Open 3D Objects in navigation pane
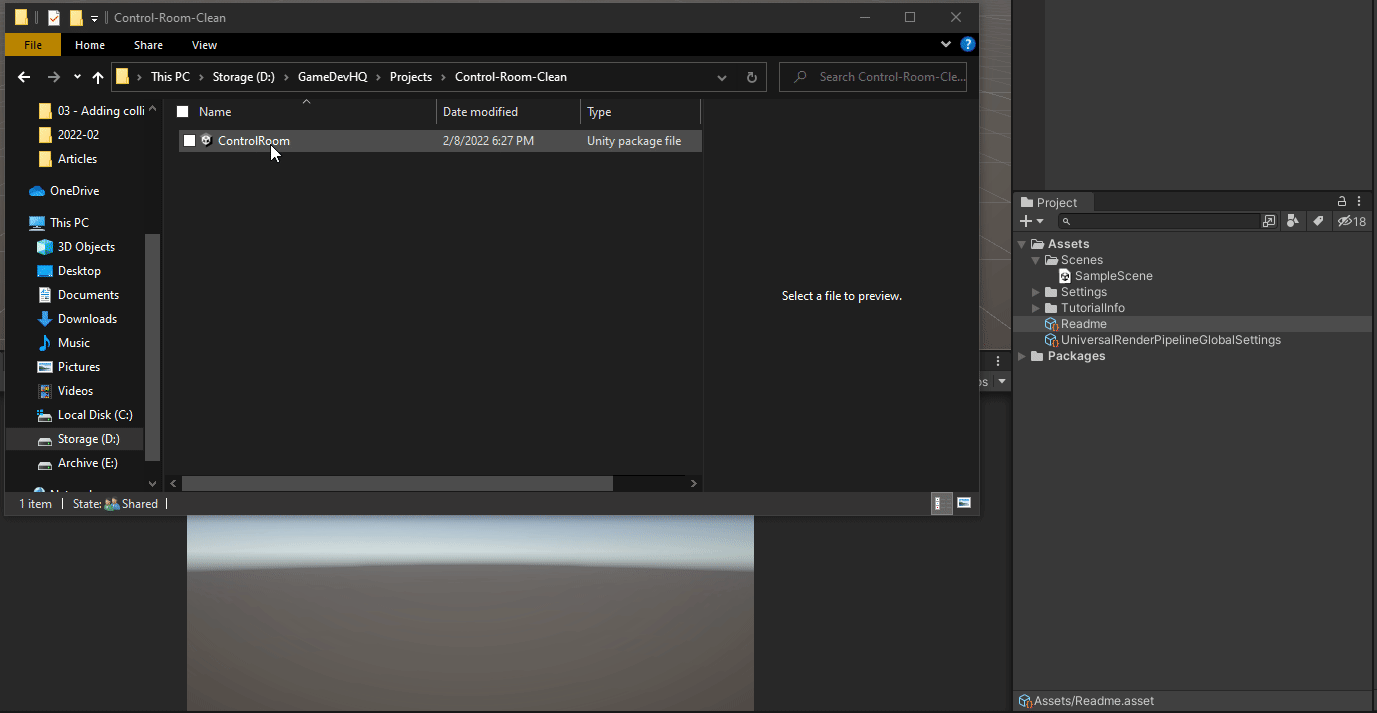This screenshot has height=713, width=1377. [x=76, y=247]
